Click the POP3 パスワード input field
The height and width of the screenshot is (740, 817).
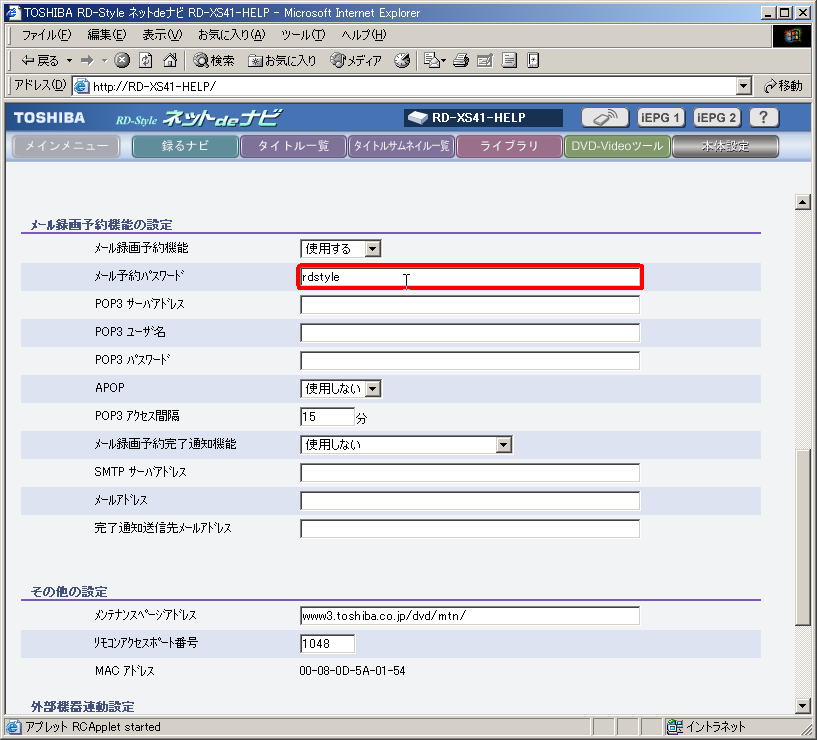pyautogui.click(x=470, y=361)
